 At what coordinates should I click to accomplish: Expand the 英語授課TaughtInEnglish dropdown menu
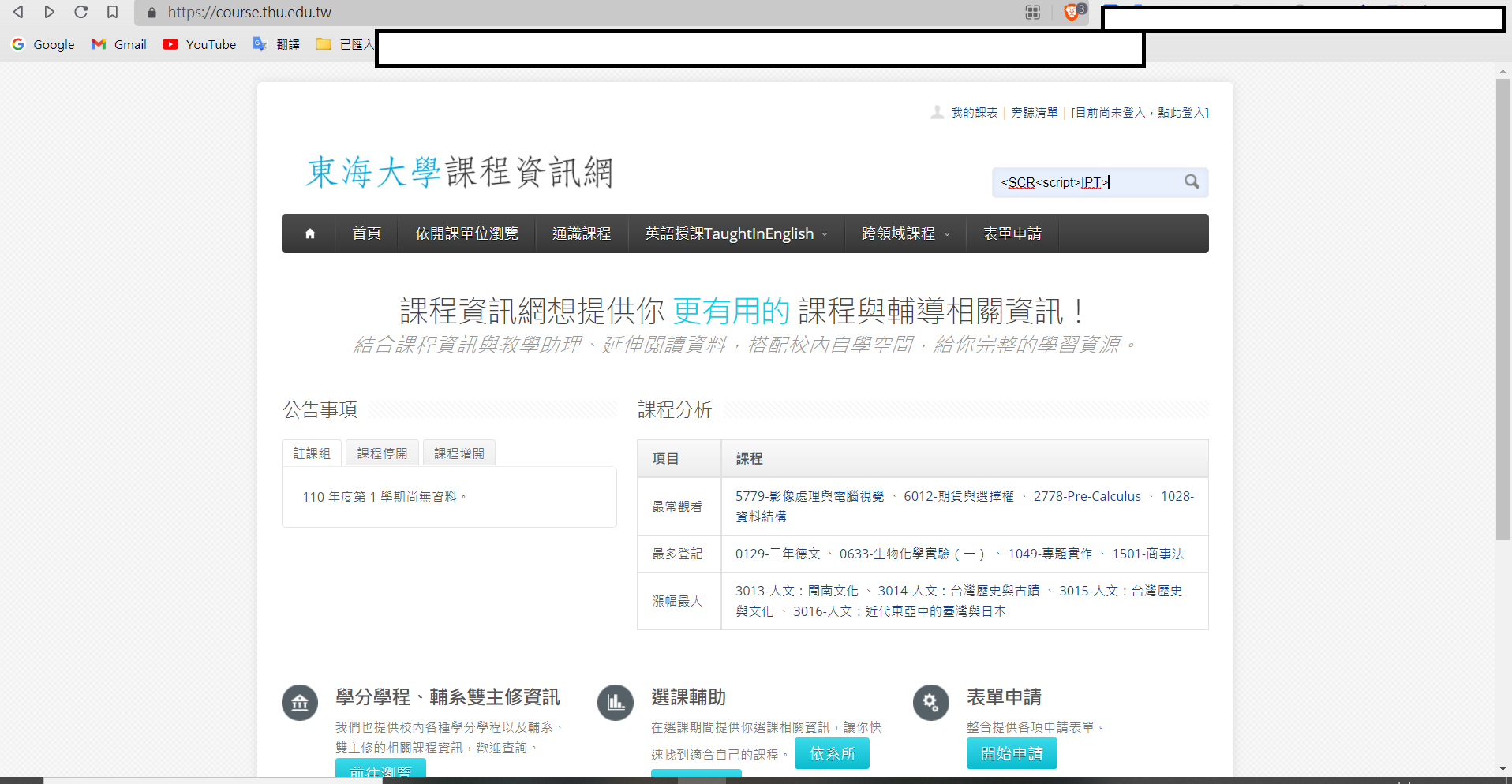click(736, 233)
